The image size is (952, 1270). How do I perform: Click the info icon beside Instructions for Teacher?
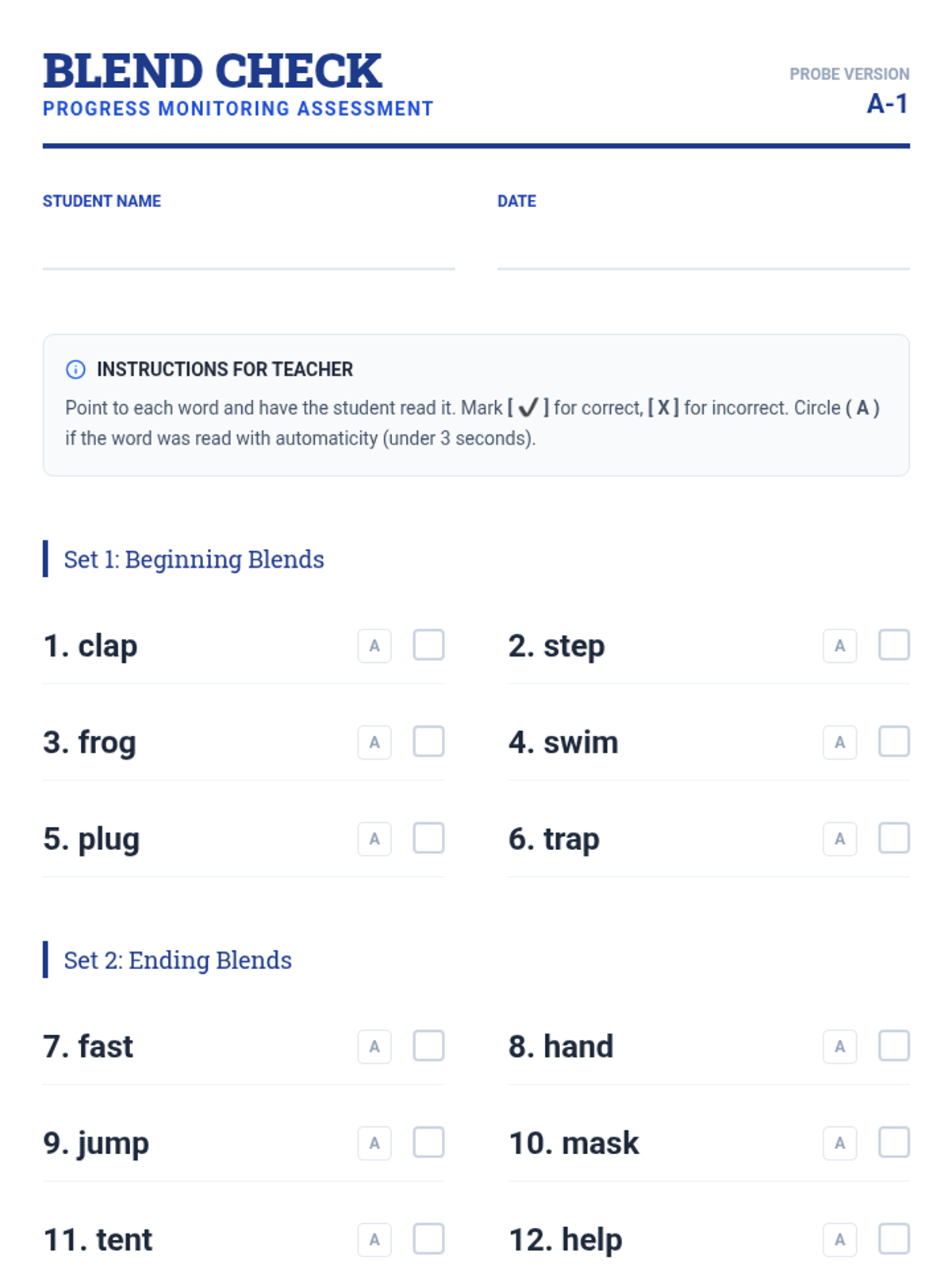tap(75, 369)
